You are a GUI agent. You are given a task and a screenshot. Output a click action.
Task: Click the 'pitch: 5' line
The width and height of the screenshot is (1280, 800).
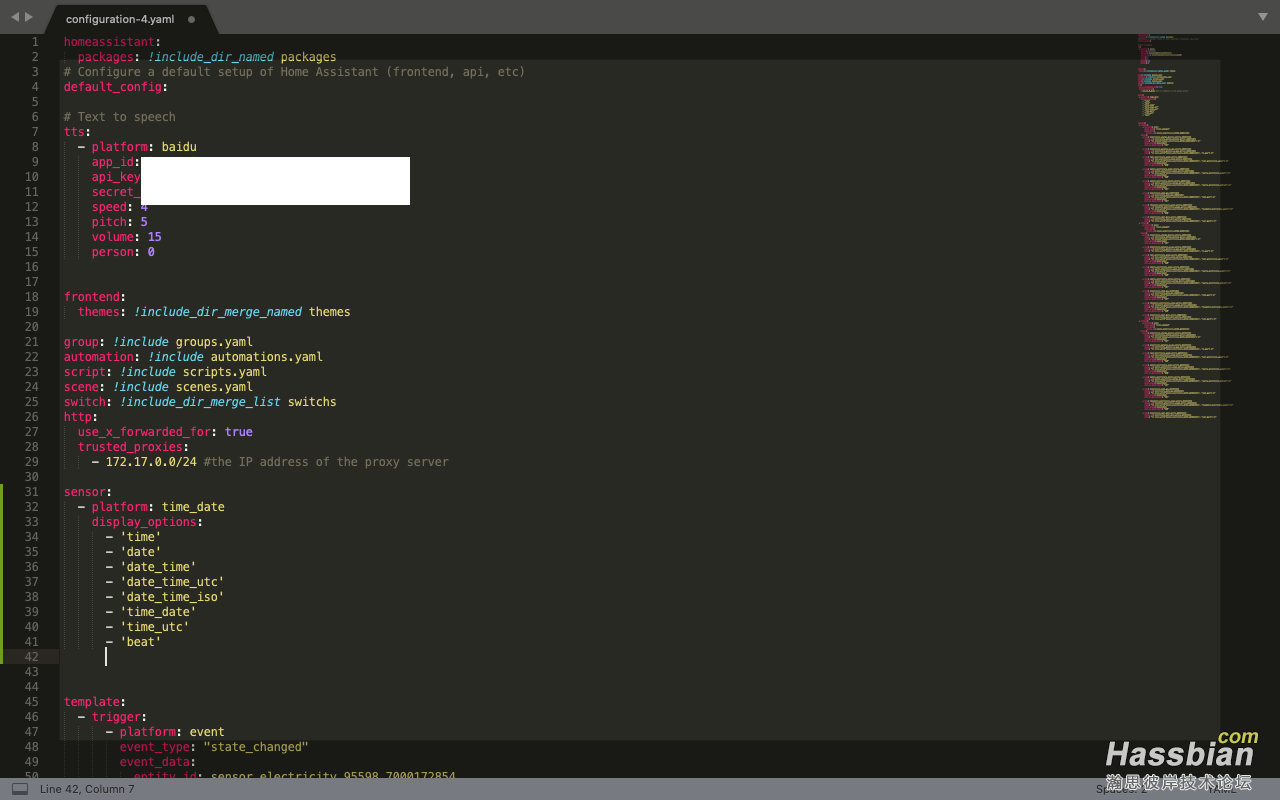tap(119, 222)
